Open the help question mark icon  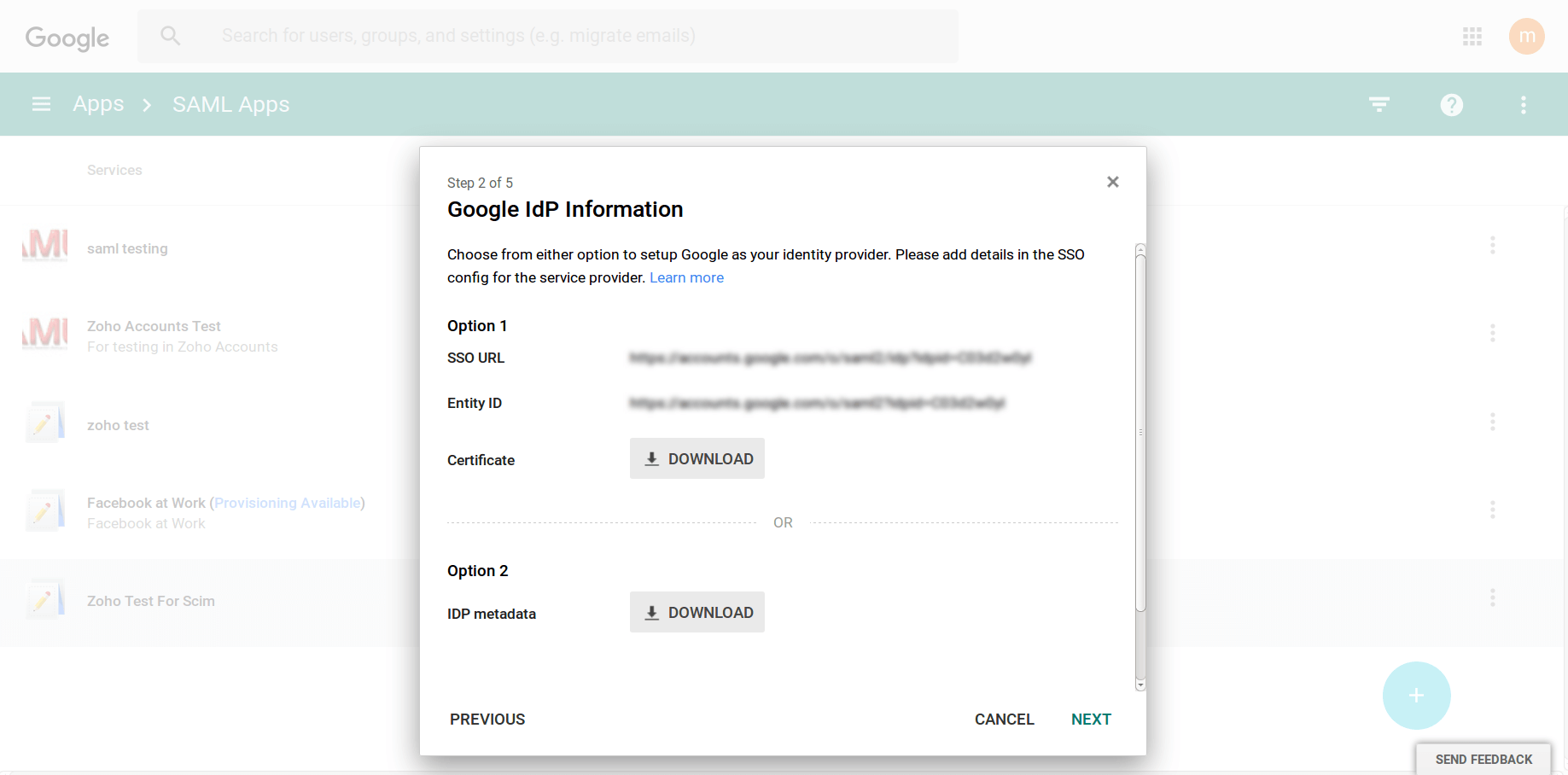click(1451, 104)
